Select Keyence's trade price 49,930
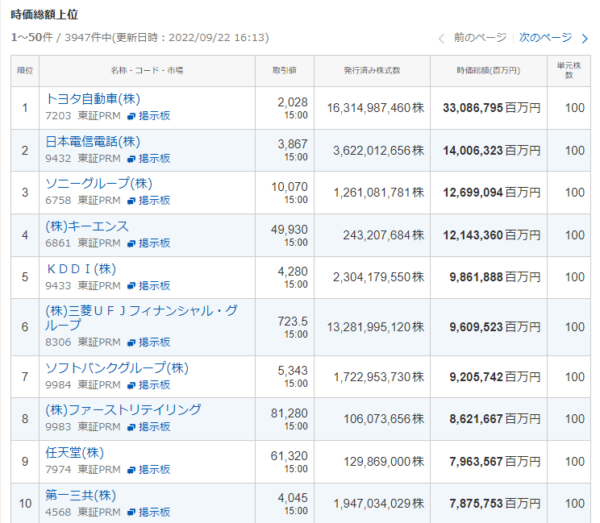The height and width of the screenshot is (523, 600). (x=289, y=230)
